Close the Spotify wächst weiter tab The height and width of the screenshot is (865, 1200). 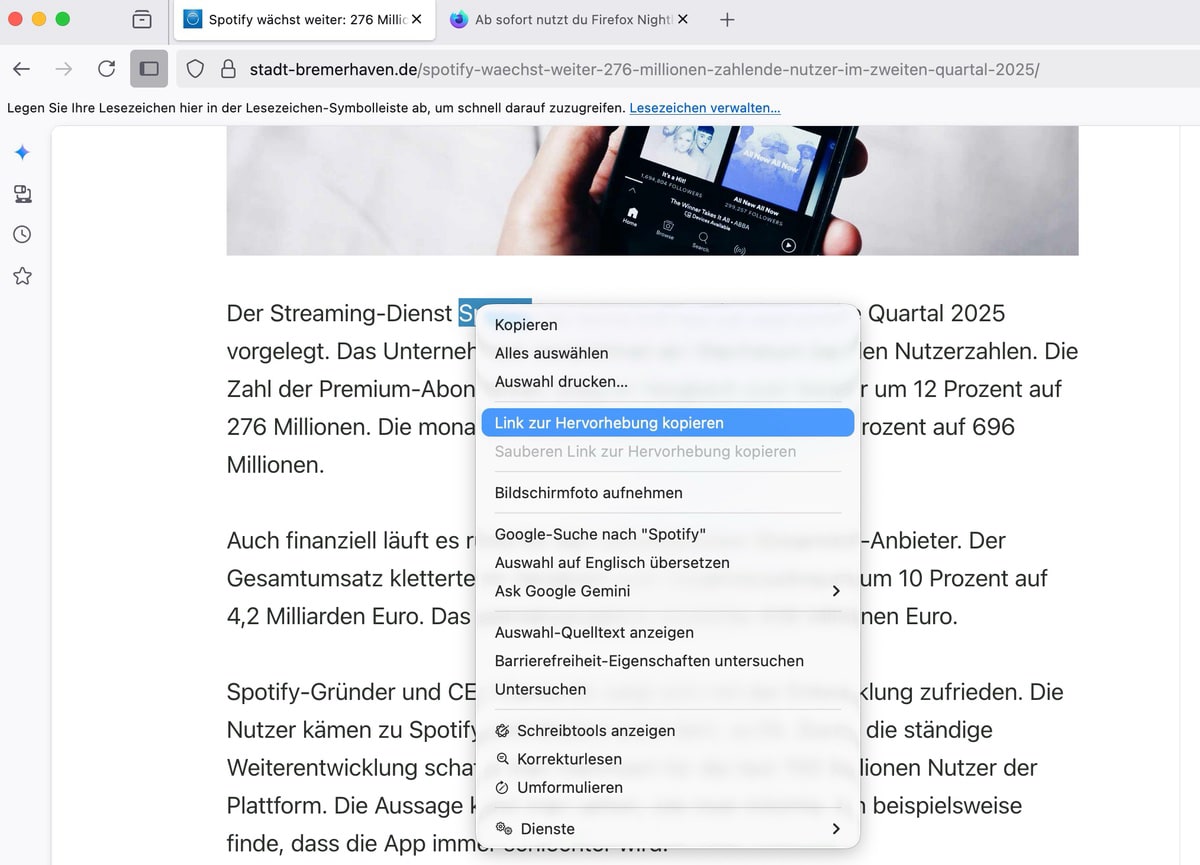pyautogui.click(x=416, y=20)
